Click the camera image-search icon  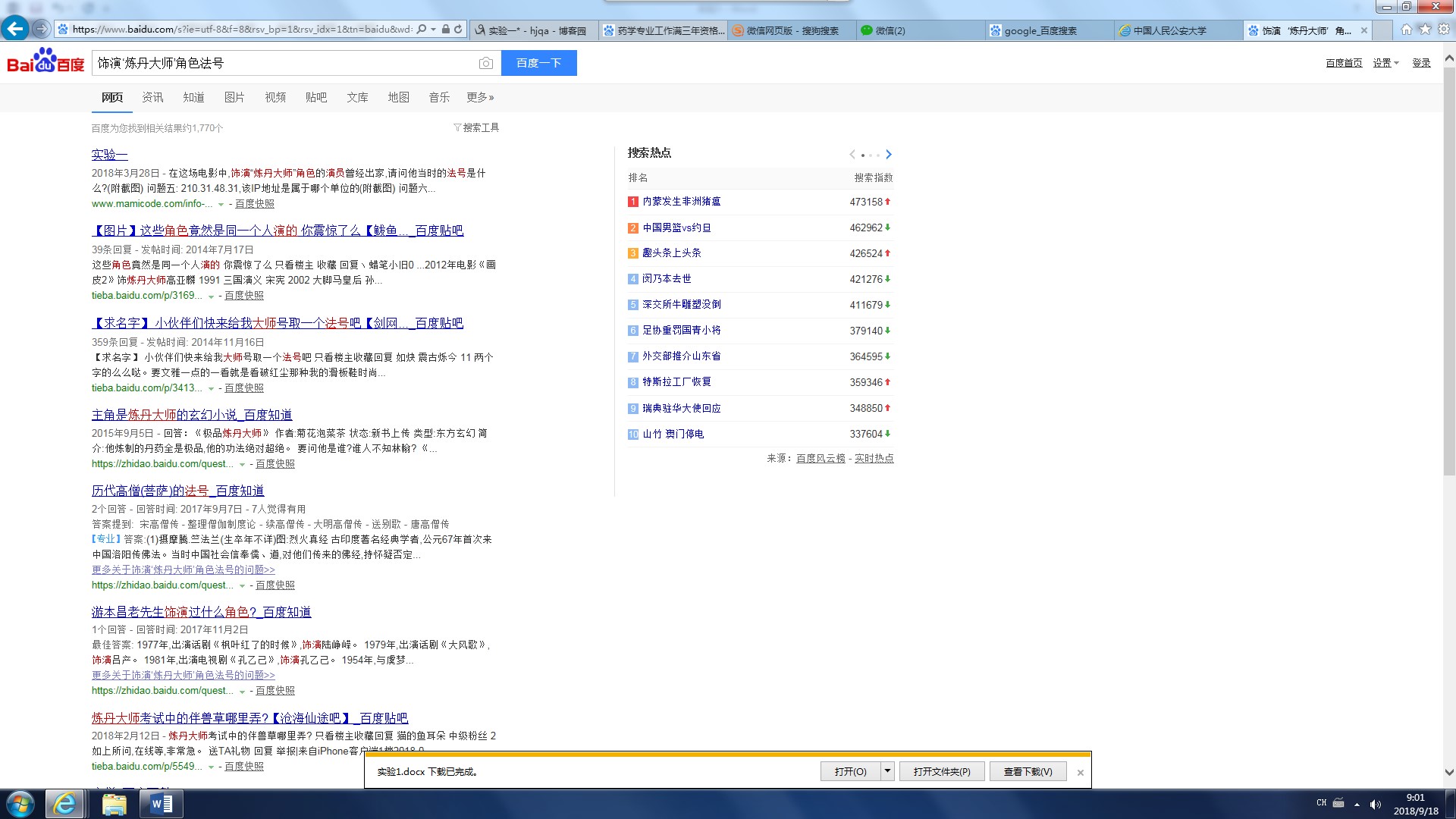click(486, 63)
